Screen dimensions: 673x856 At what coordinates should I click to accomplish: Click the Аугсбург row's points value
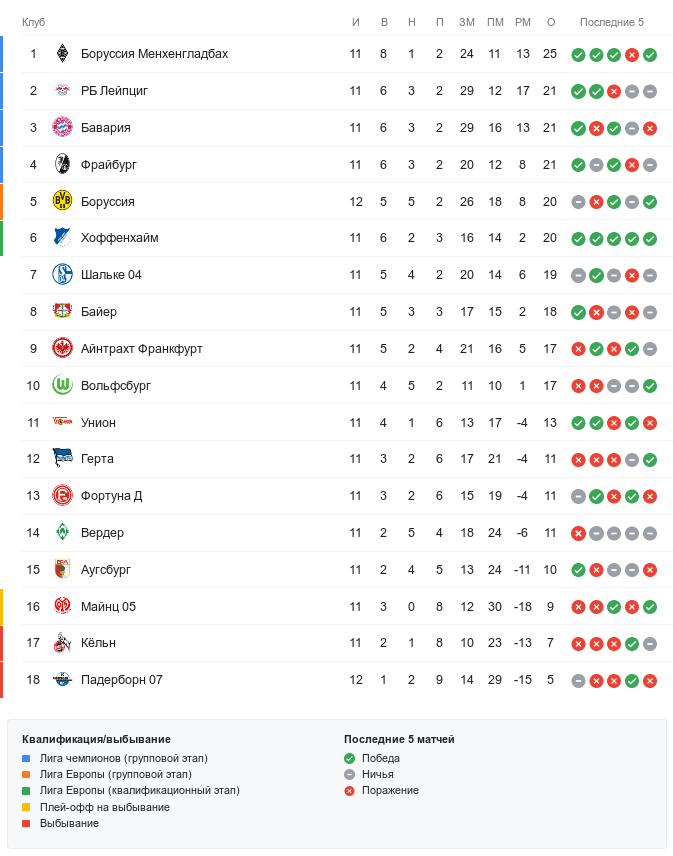click(x=550, y=570)
